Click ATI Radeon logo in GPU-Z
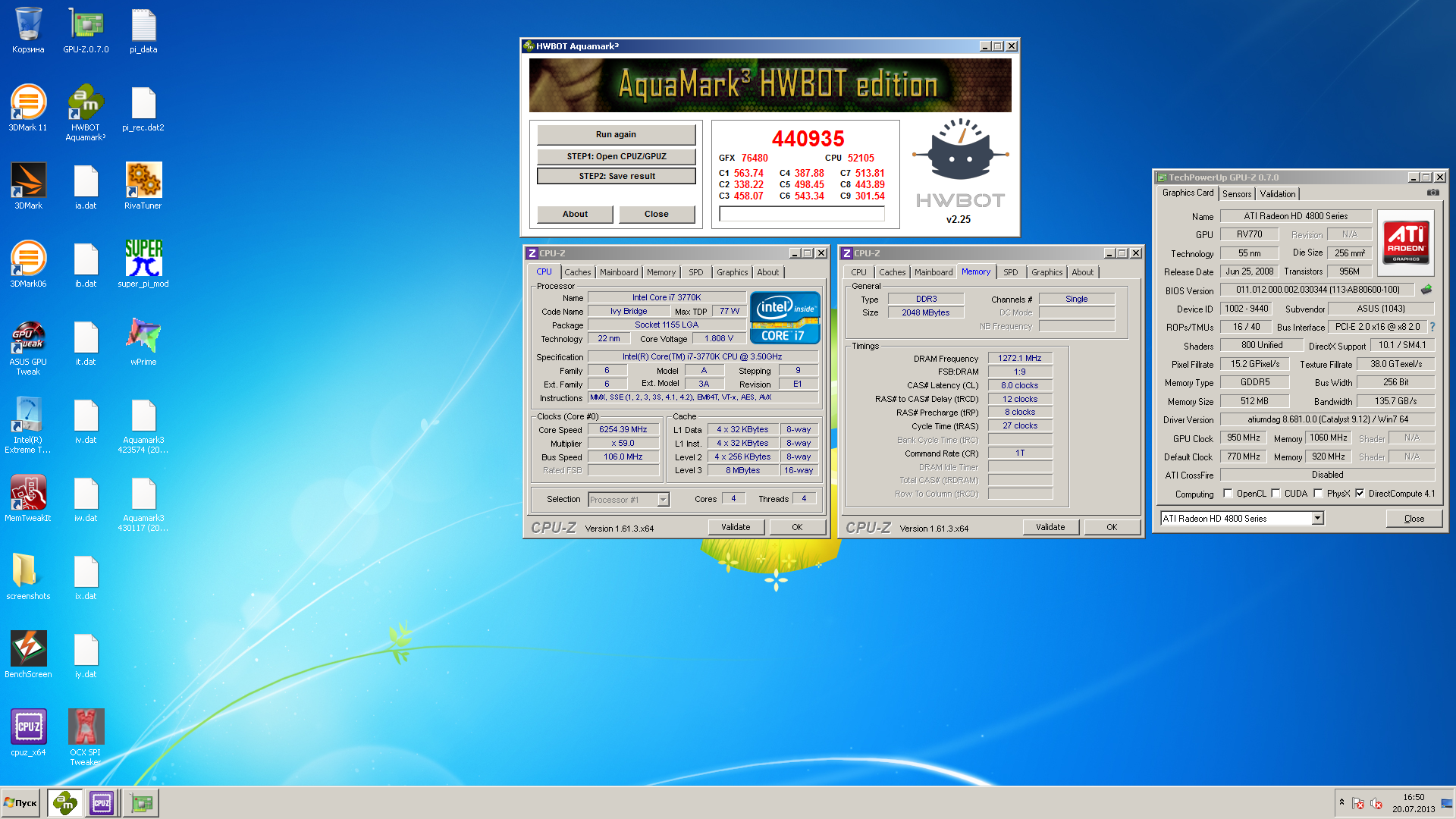 [1405, 241]
